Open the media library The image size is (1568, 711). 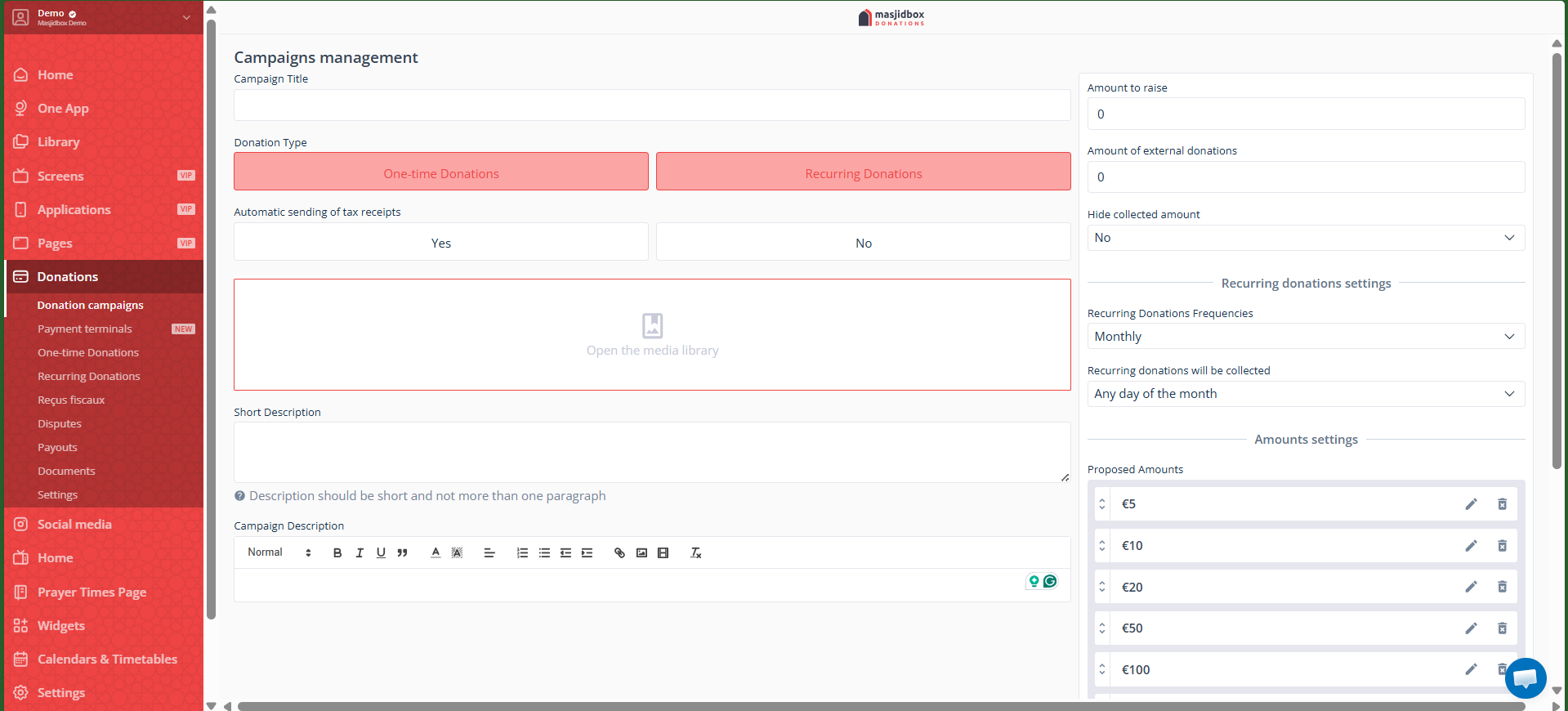click(x=652, y=335)
